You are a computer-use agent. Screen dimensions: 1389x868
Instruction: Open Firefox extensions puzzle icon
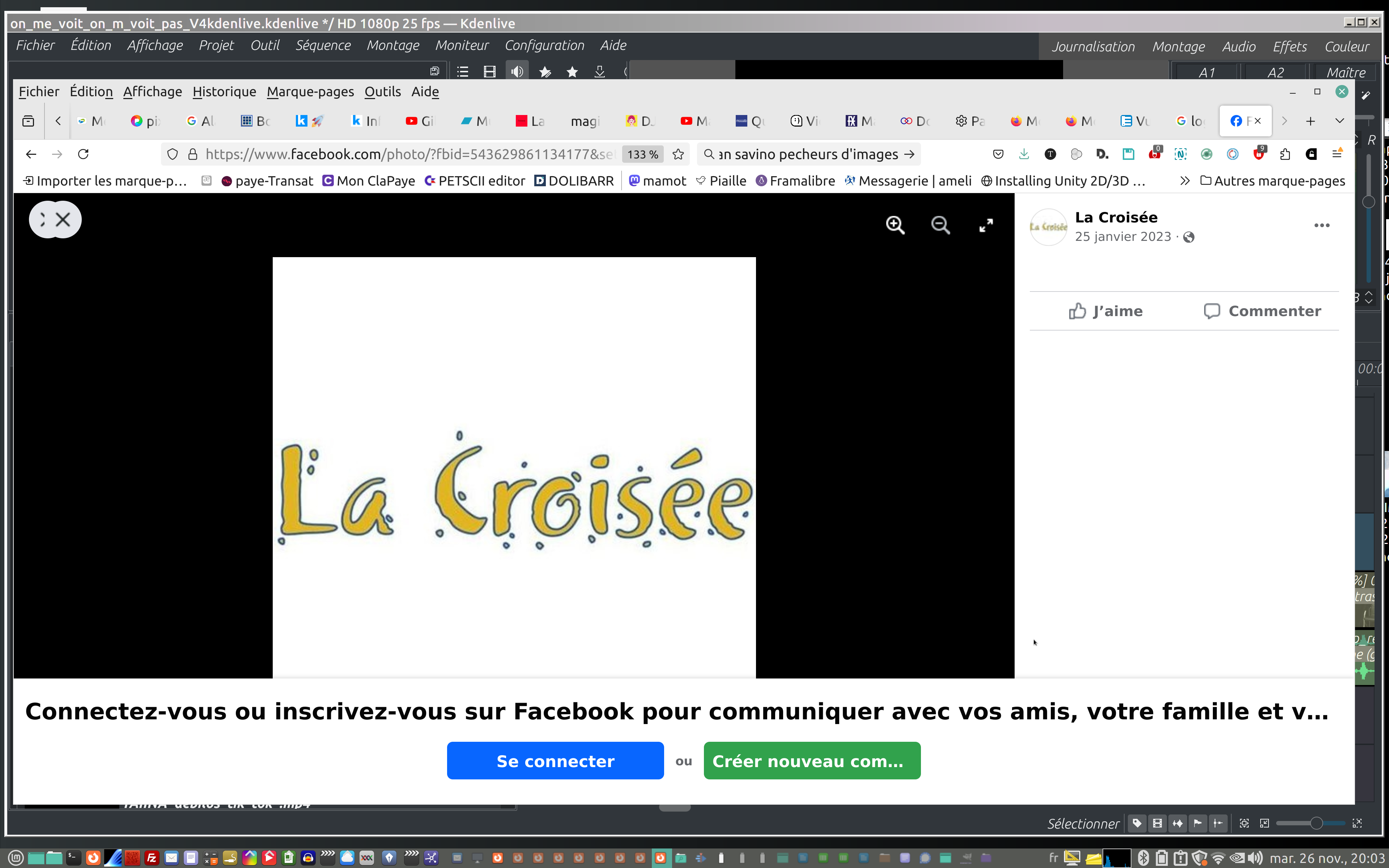click(x=1285, y=154)
